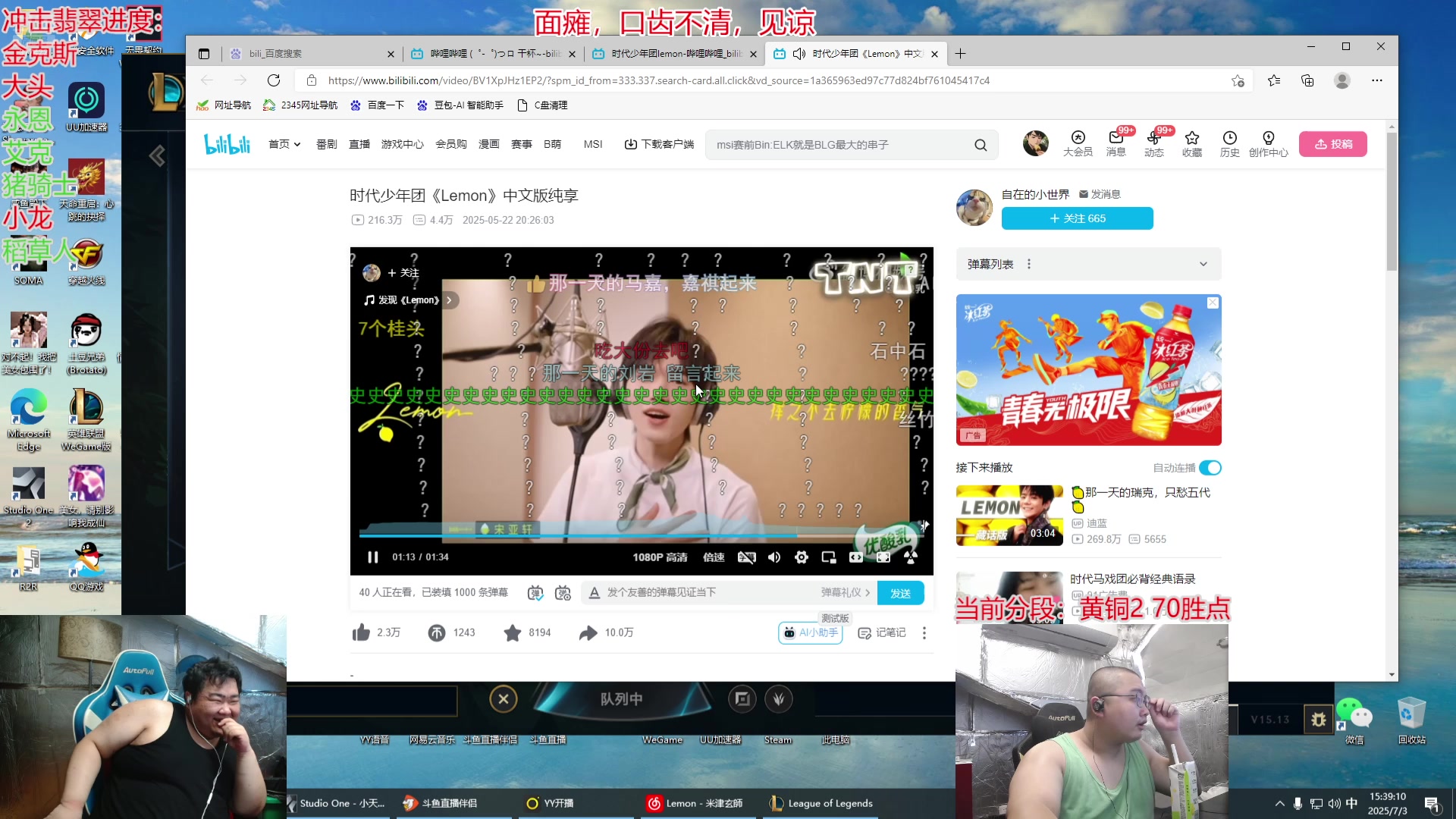1456x819 pixels.
Task: Open 弹幕礼仪 etiquette link
Action: click(845, 593)
